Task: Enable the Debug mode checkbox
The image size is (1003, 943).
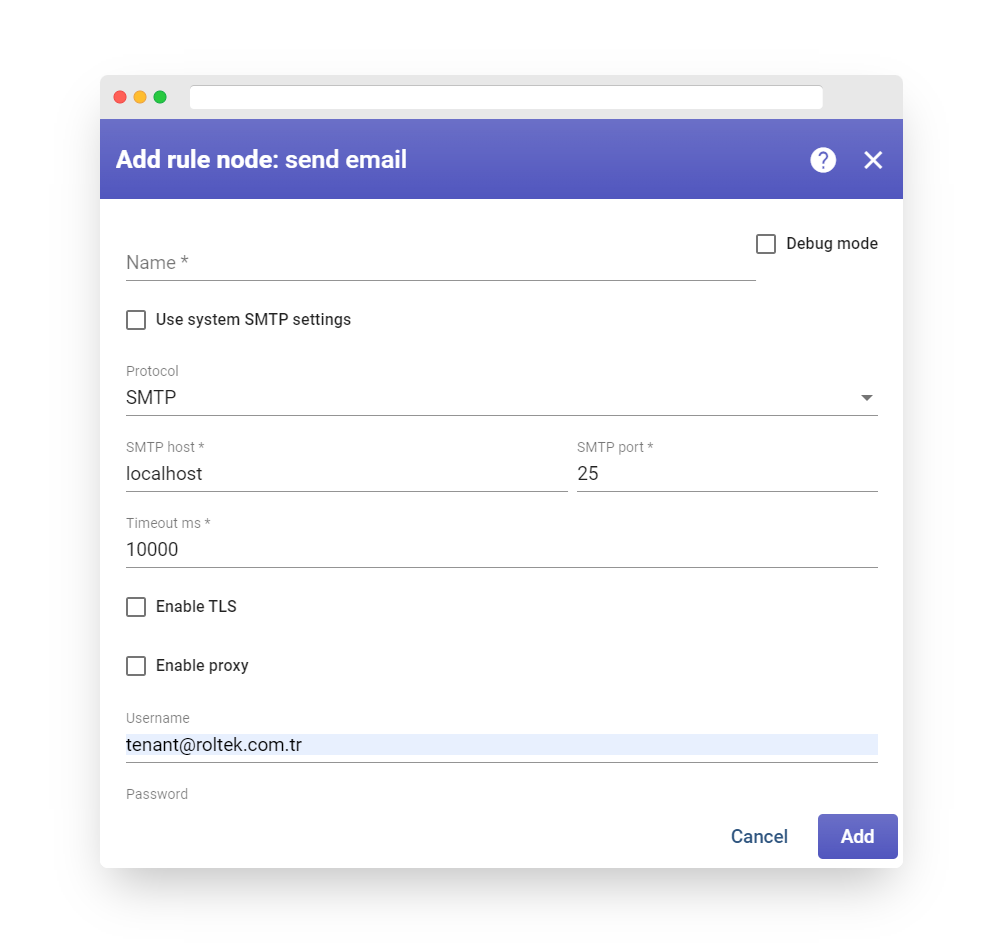Action: pyautogui.click(x=766, y=244)
